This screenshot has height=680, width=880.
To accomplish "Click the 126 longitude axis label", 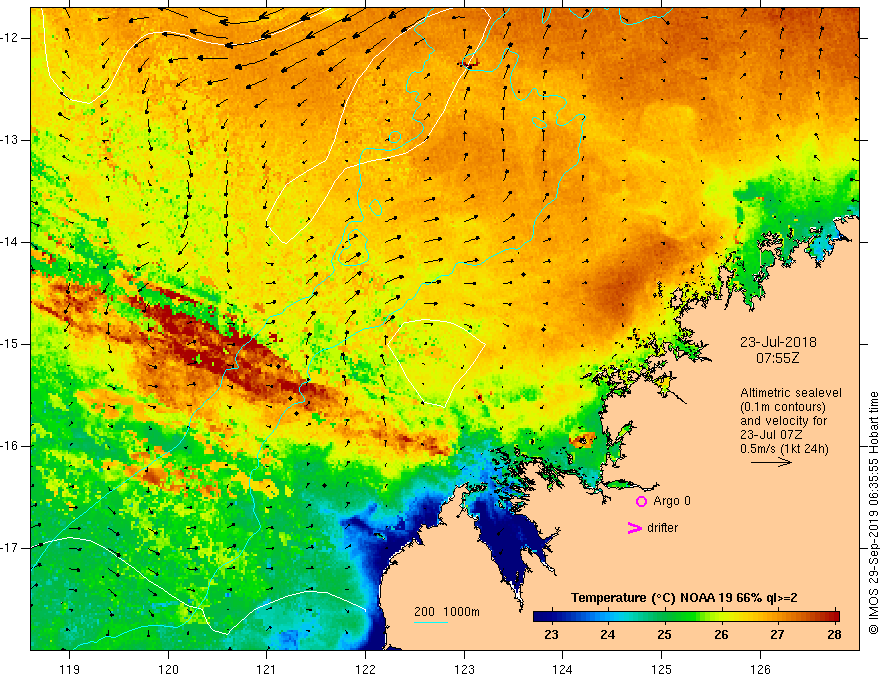I will pos(760,669).
